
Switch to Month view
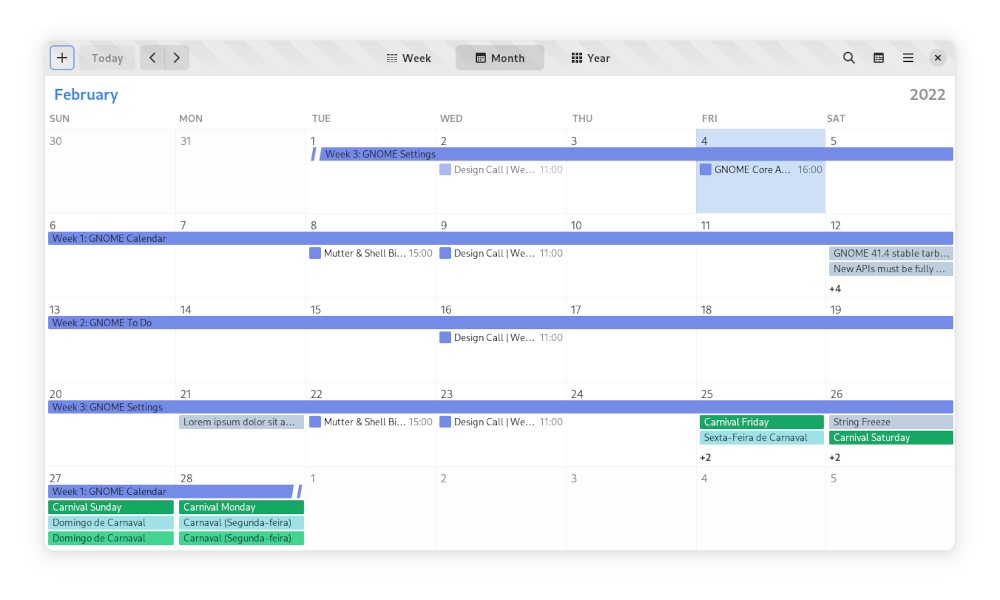tap(500, 58)
